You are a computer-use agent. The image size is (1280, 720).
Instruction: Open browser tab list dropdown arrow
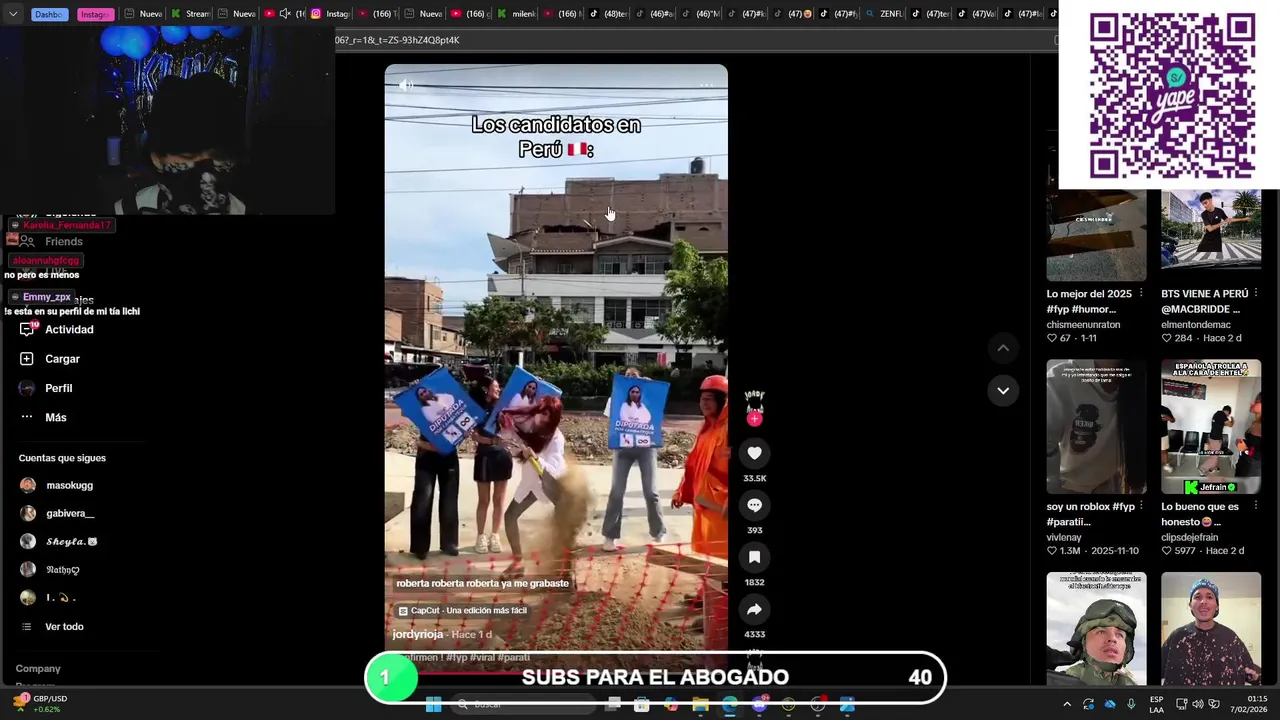pyautogui.click(x=13, y=14)
